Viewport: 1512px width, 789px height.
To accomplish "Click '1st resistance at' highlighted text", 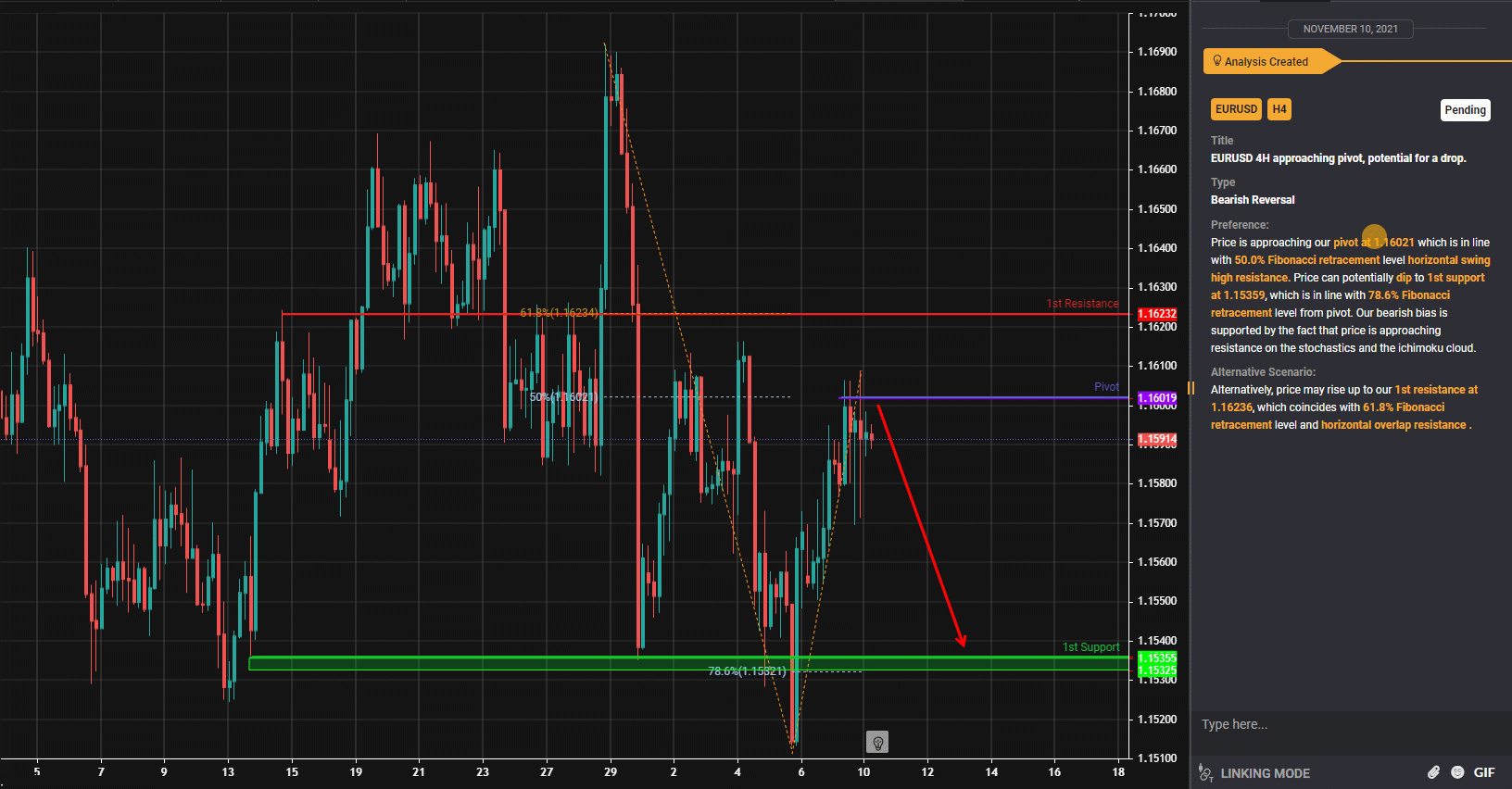I will [x=1436, y=390].
